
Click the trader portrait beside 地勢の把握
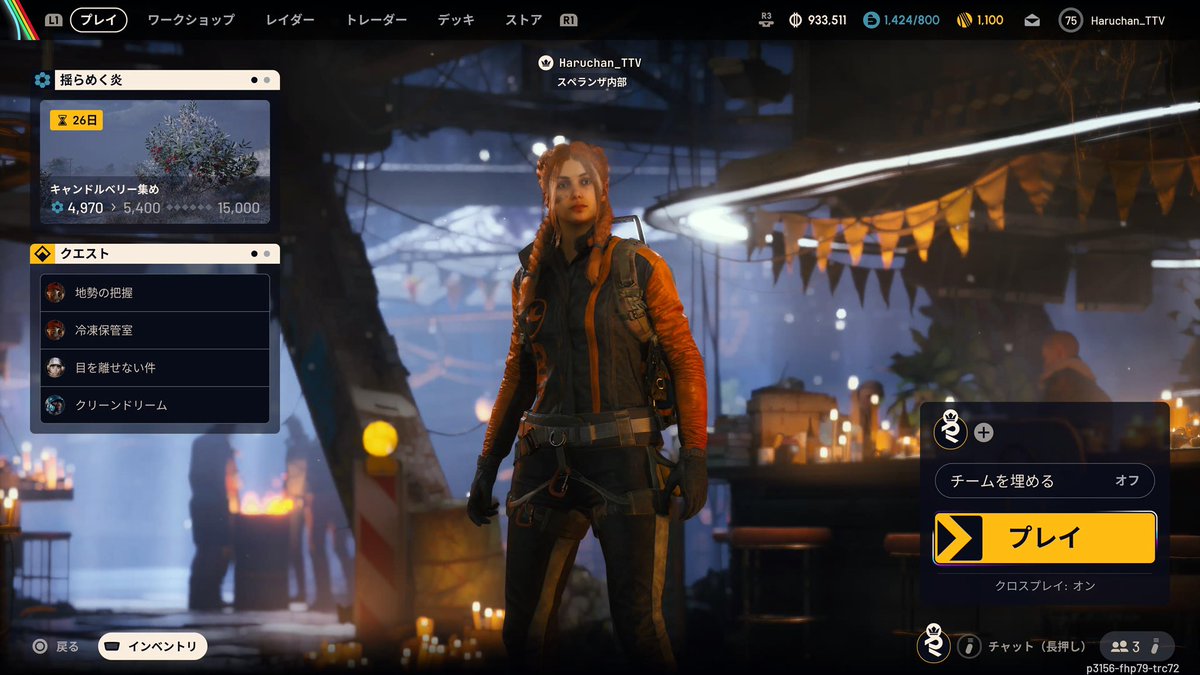[56, 293]
